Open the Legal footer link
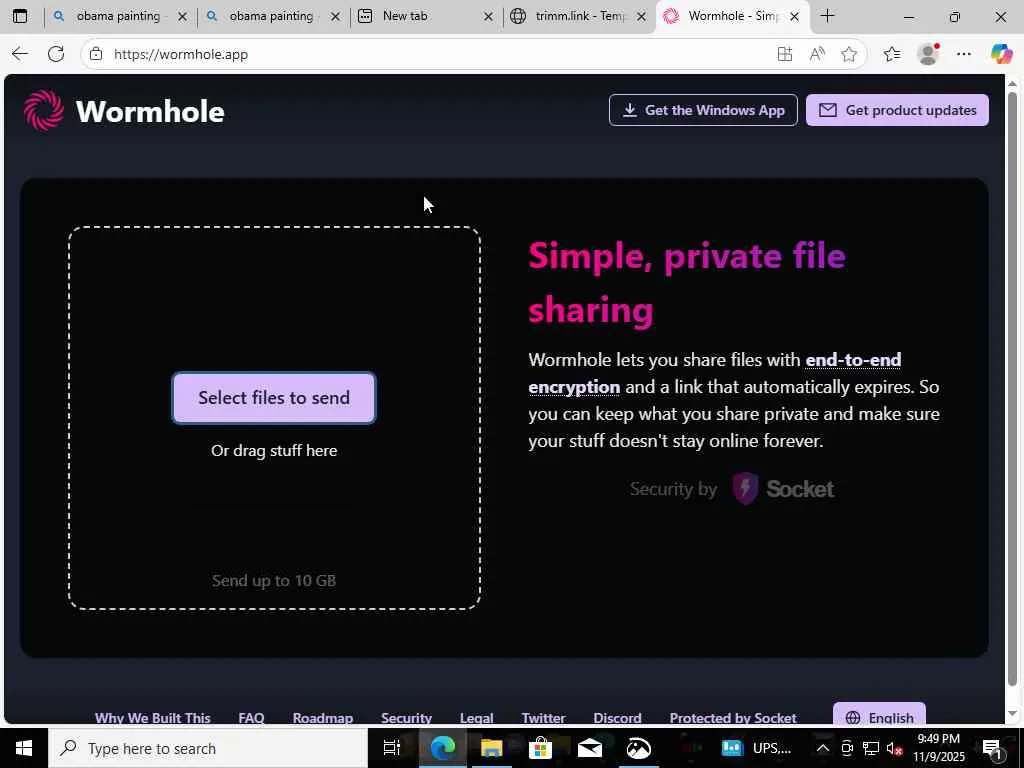 pyautogui.click(x=476, y=718)
